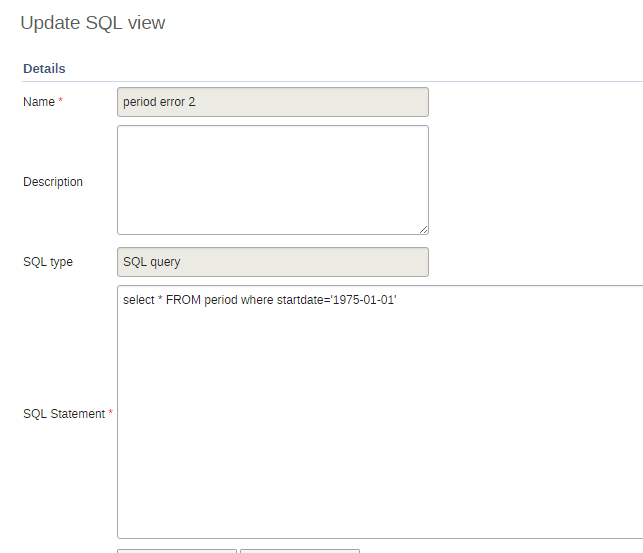Click the red asterisk beside Name

point(61,102)
